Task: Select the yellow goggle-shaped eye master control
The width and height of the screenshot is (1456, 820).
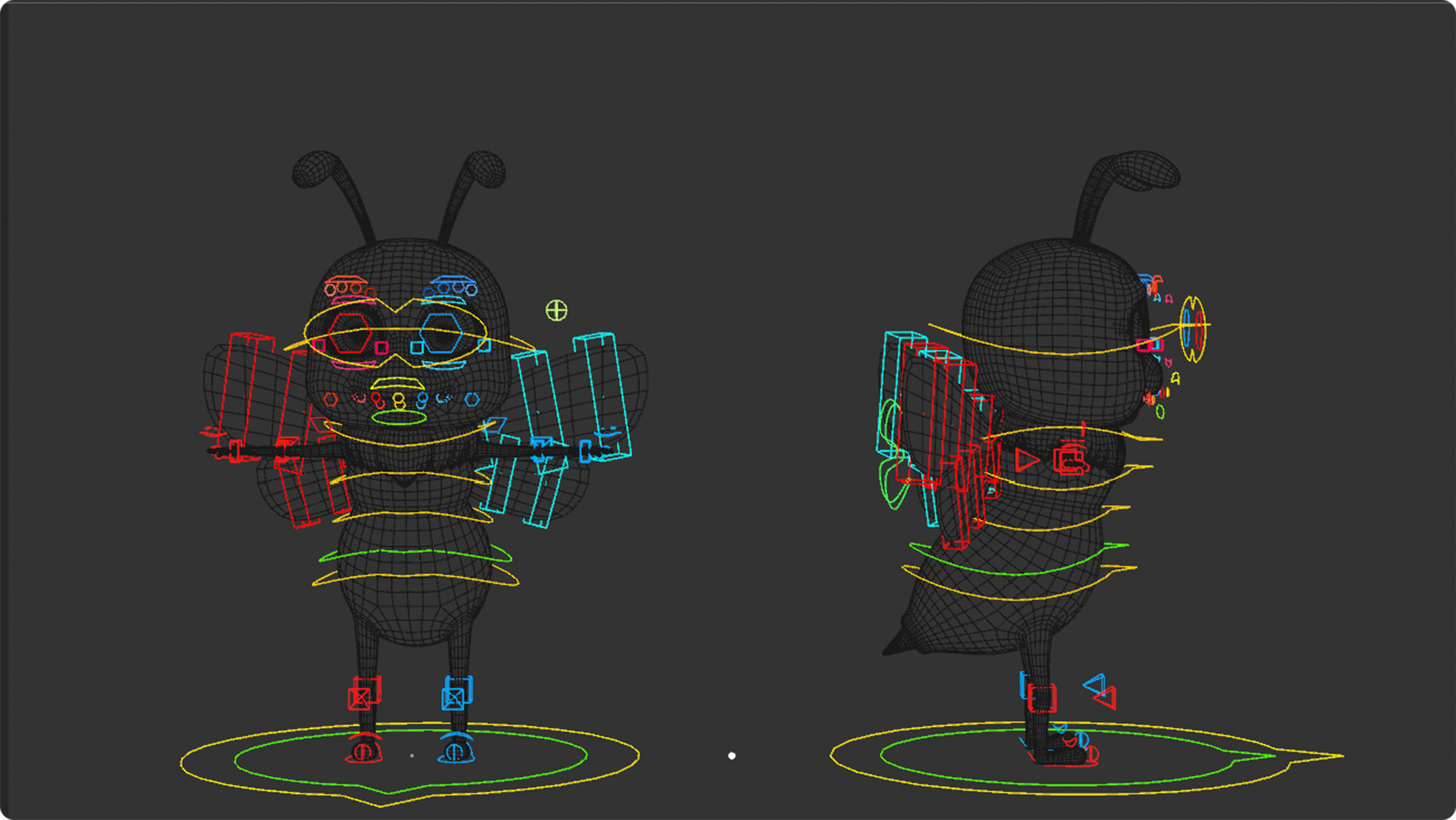Action: [x=395, y=332]
